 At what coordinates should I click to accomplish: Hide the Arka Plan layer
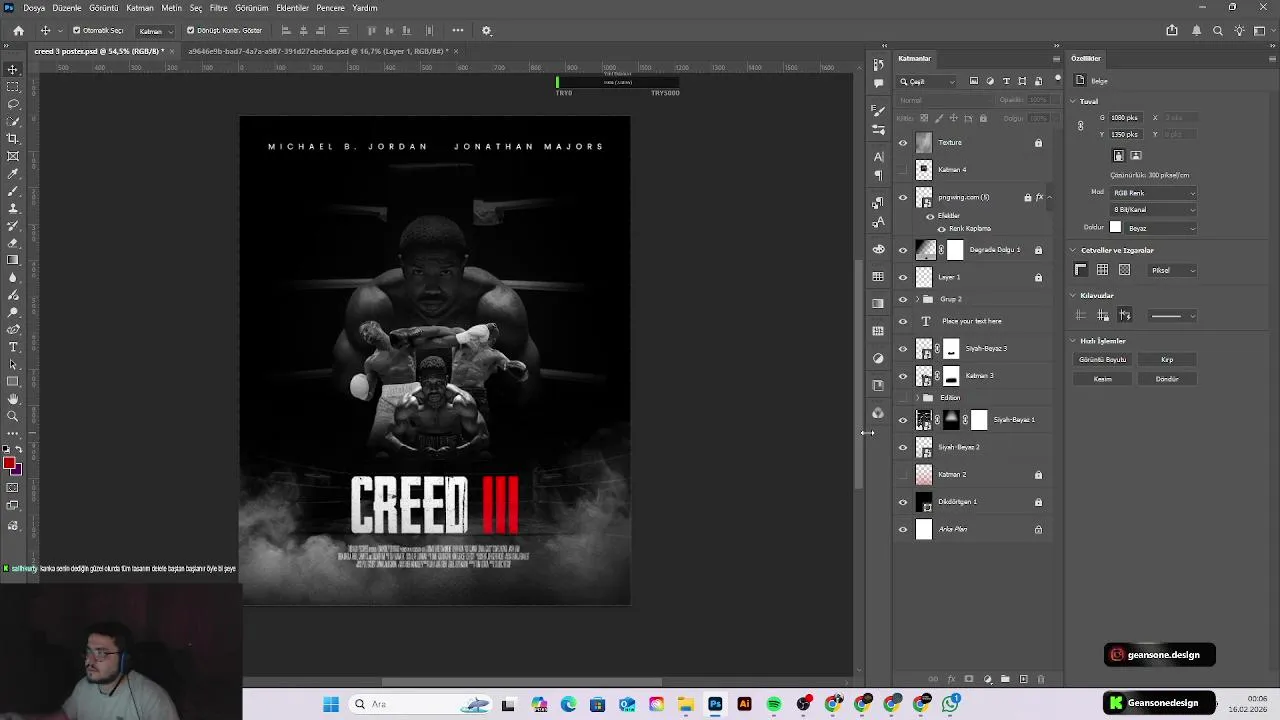[x=903, y=529]
